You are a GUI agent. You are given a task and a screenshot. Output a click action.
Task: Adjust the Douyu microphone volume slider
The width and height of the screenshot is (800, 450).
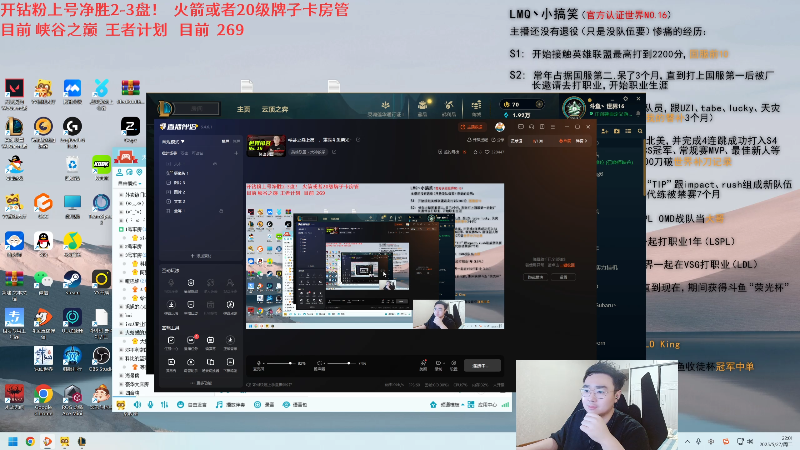click(x=280, y=363)
